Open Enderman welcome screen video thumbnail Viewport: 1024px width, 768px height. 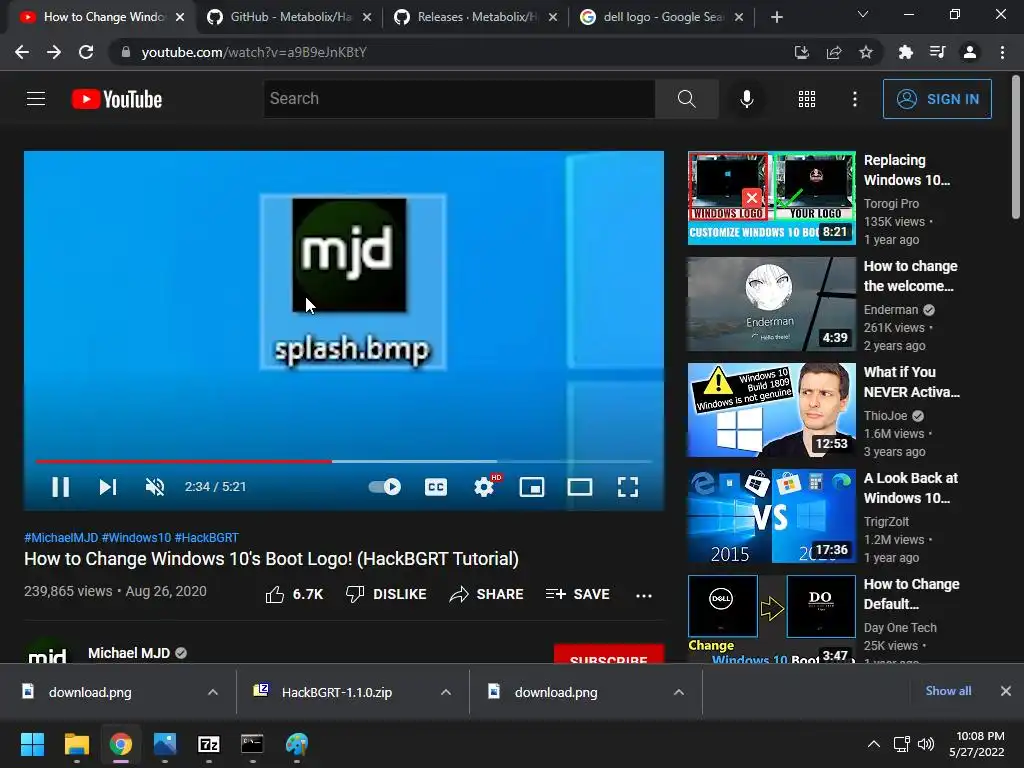point(771,304)
